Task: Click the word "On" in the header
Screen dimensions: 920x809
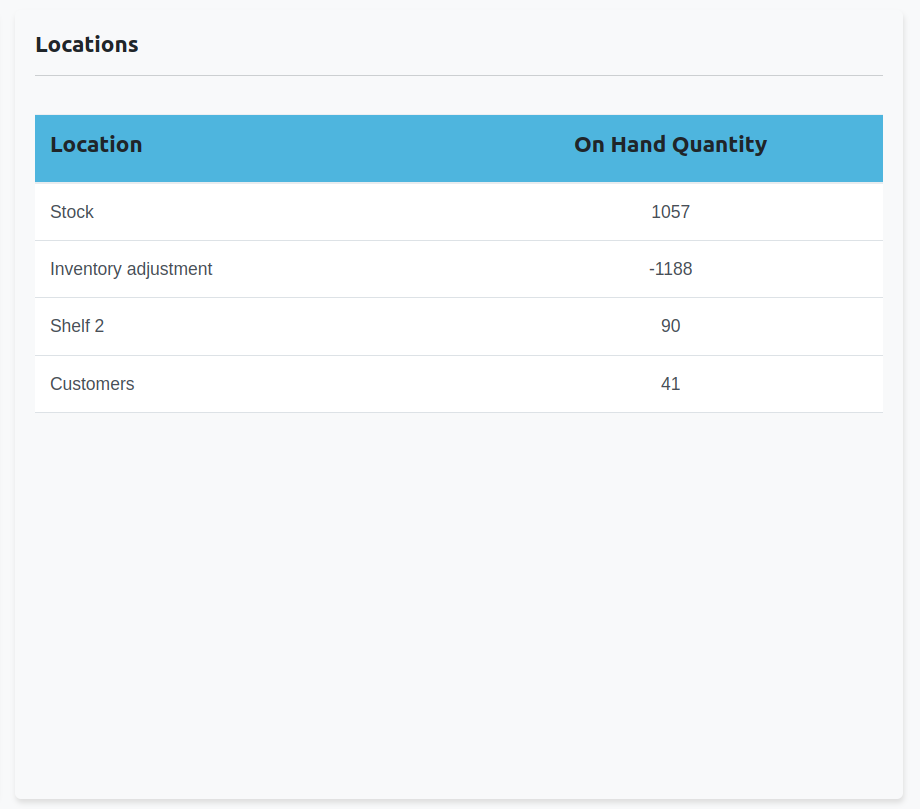Action: click(x=589, y=145)
